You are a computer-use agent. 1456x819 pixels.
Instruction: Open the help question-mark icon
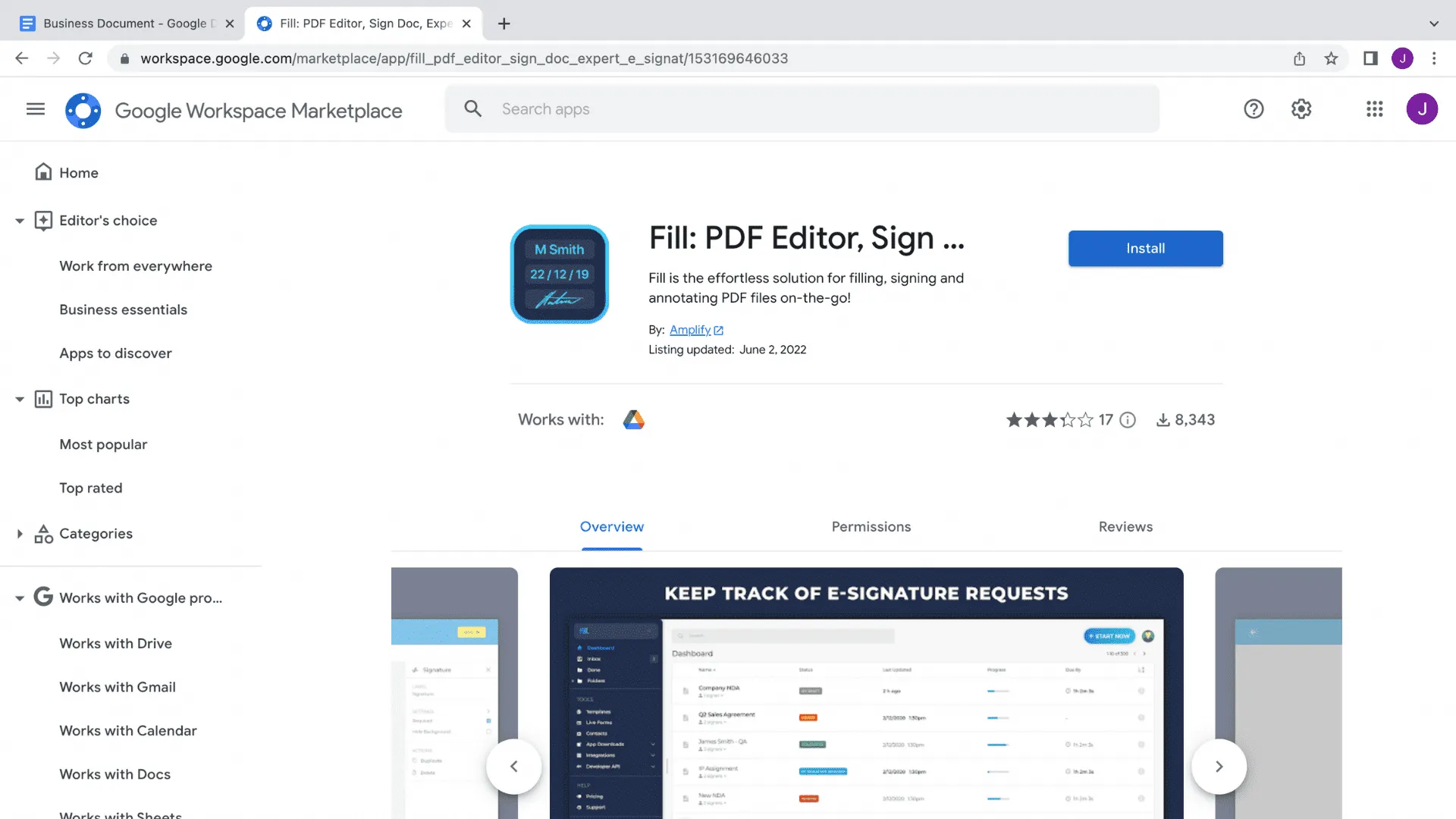1254,108
